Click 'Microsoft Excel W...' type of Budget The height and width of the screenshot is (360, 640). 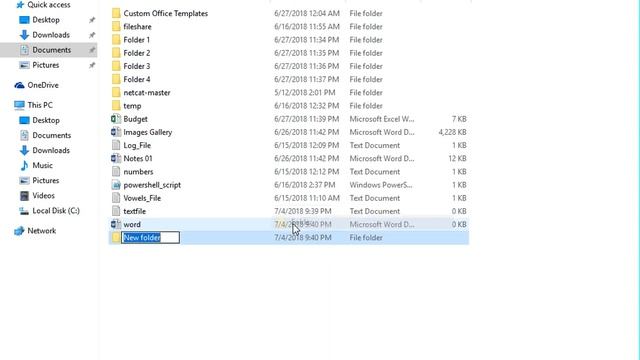(382, 119)
